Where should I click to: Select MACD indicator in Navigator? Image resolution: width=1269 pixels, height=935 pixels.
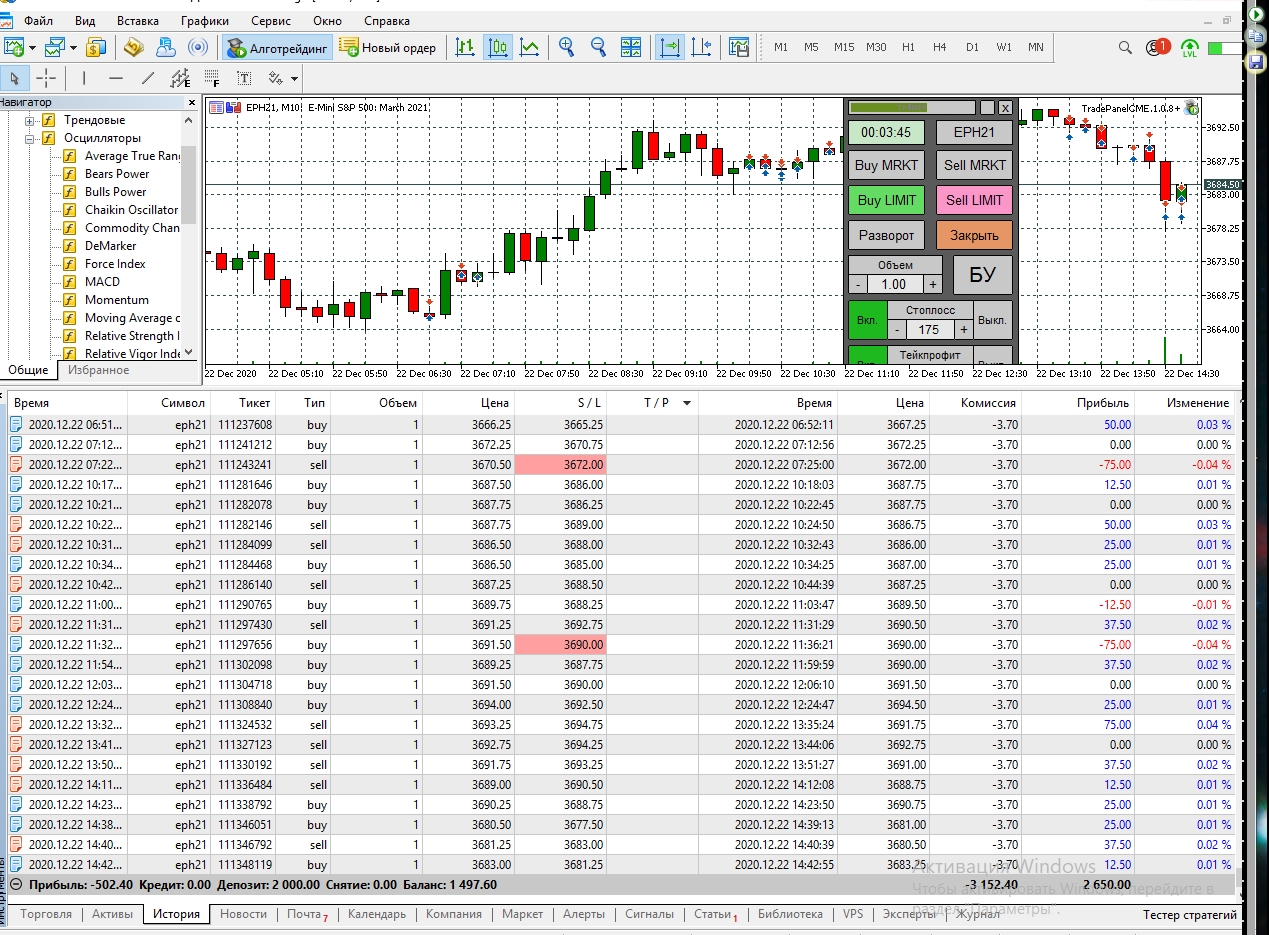[102, 282]
